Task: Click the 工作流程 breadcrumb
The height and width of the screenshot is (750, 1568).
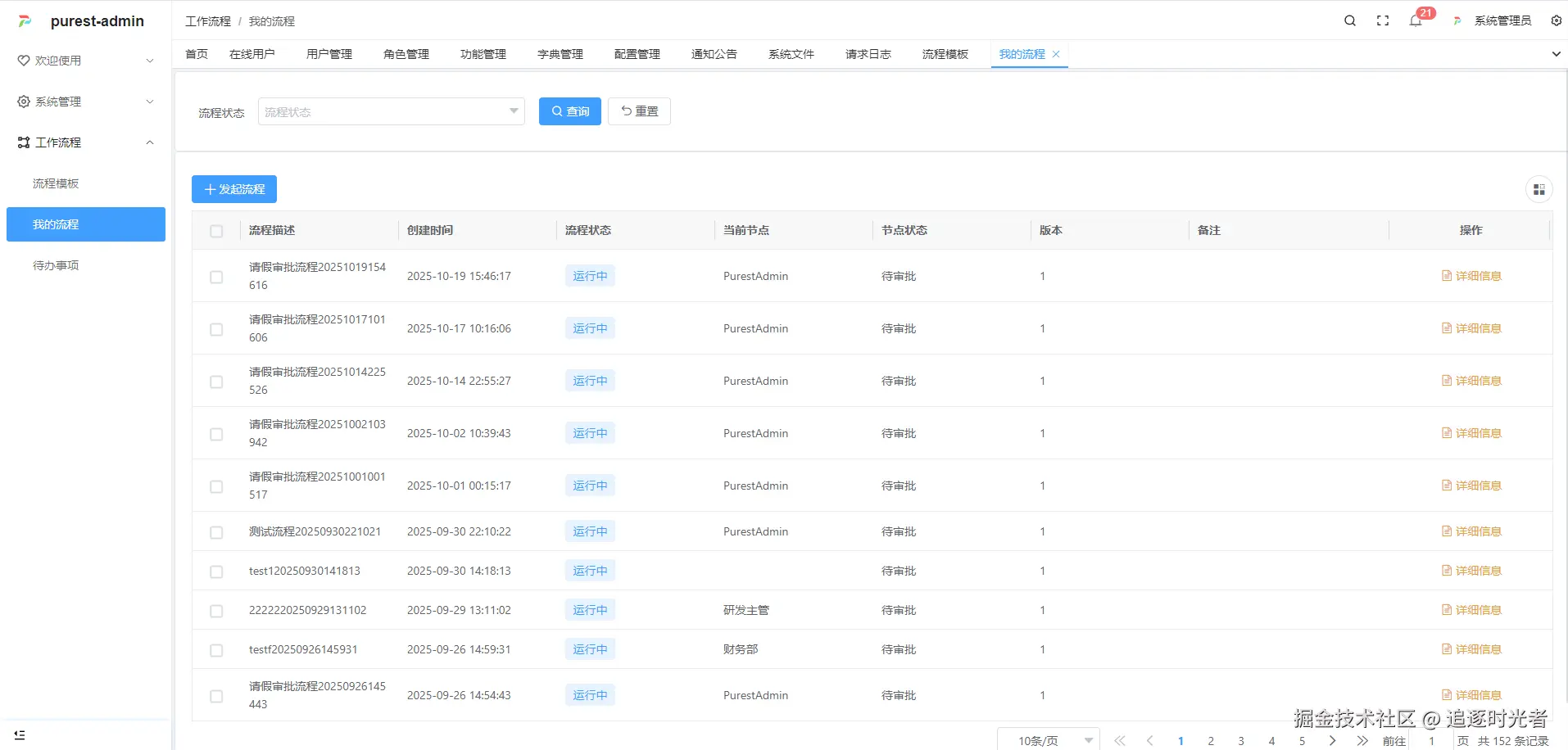Action: [208, 21]
